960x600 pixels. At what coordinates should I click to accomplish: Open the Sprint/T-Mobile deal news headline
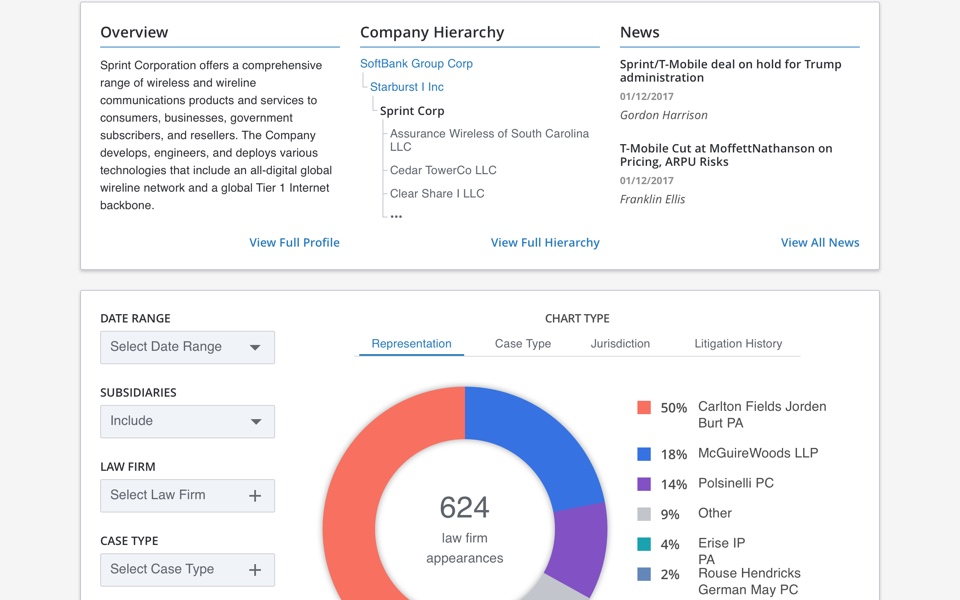[x=730, y=71]
